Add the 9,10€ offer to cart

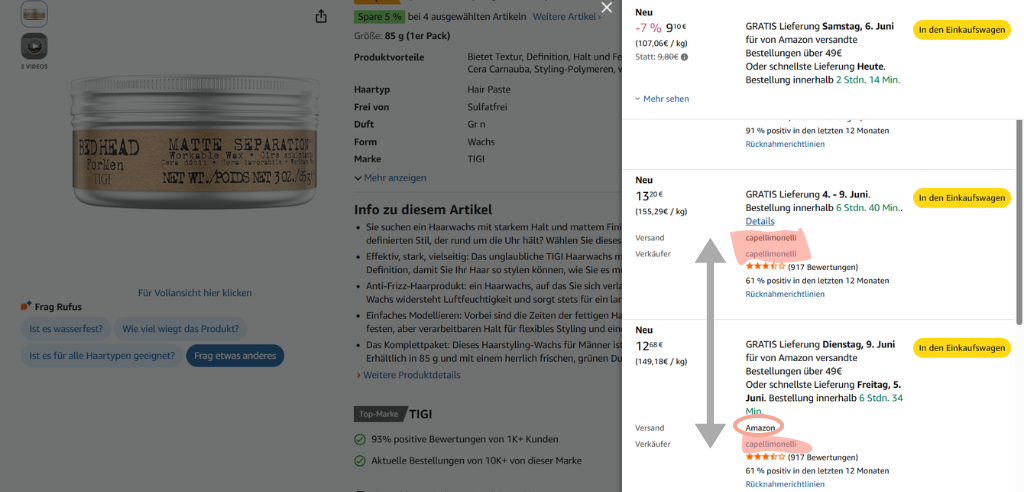(x=961, y=29)
